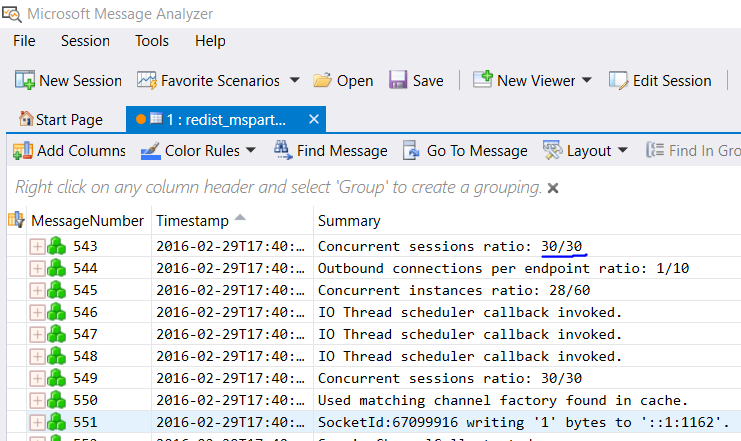This screenshot has width=741, height=441.
Task: Open the Tools menu
Action: (152, 41)
